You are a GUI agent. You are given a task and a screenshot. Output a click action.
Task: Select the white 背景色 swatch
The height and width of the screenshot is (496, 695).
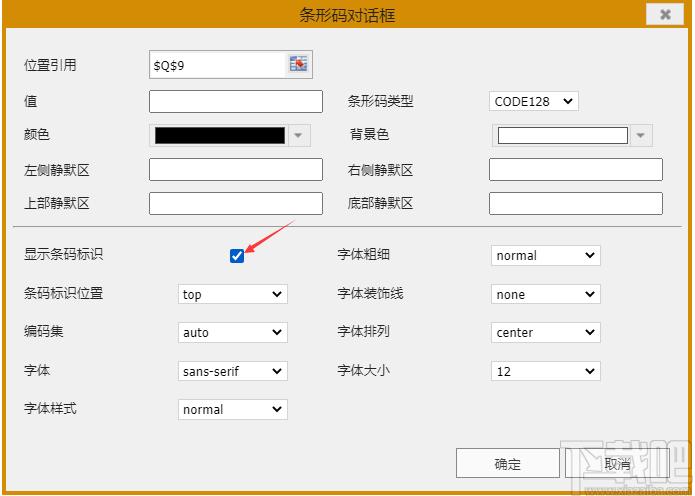pos(562,135)
